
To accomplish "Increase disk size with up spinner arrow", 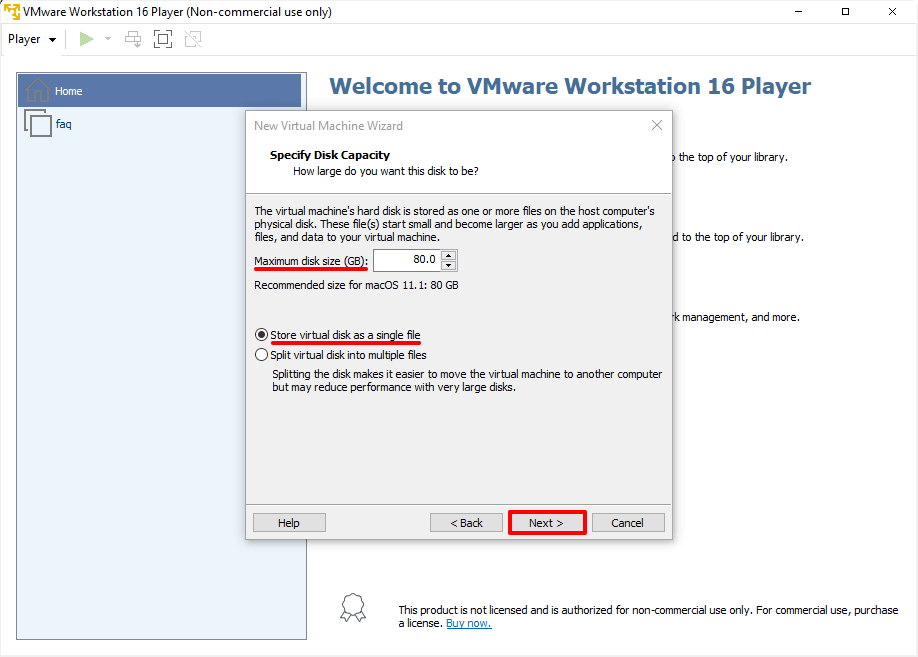I will coord(448,255).
